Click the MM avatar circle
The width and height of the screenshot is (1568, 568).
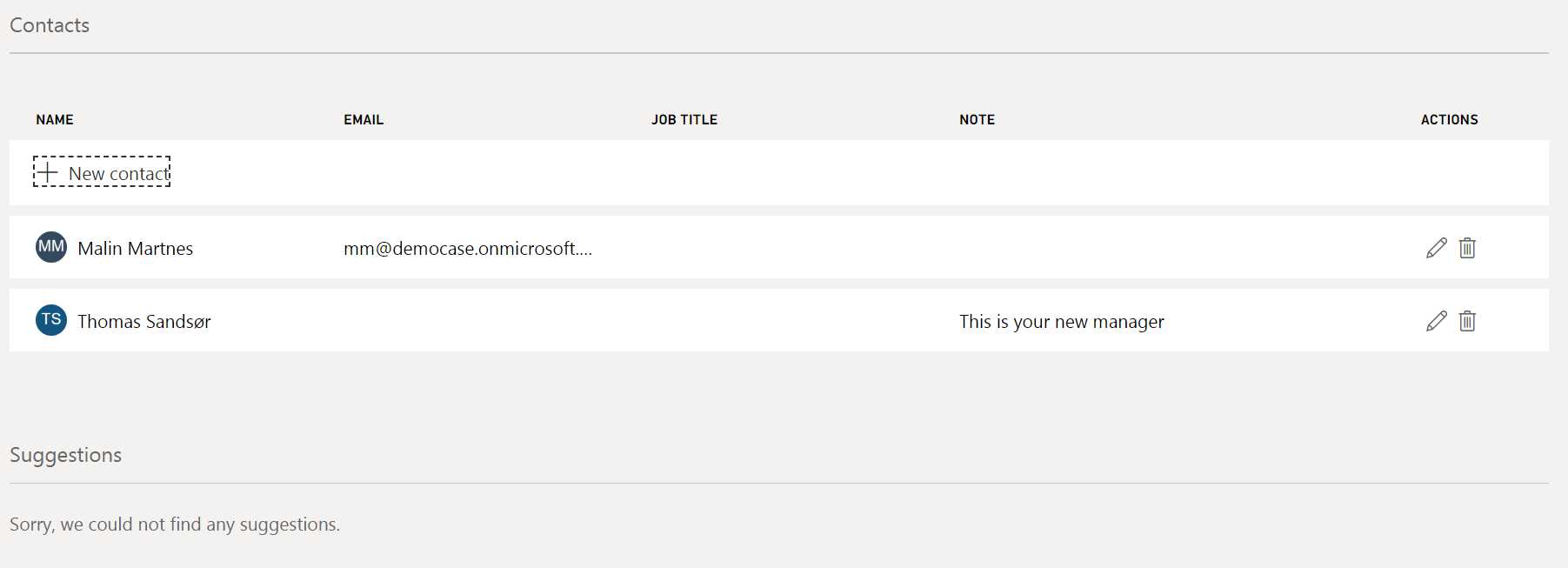click(x=51, y=247)
